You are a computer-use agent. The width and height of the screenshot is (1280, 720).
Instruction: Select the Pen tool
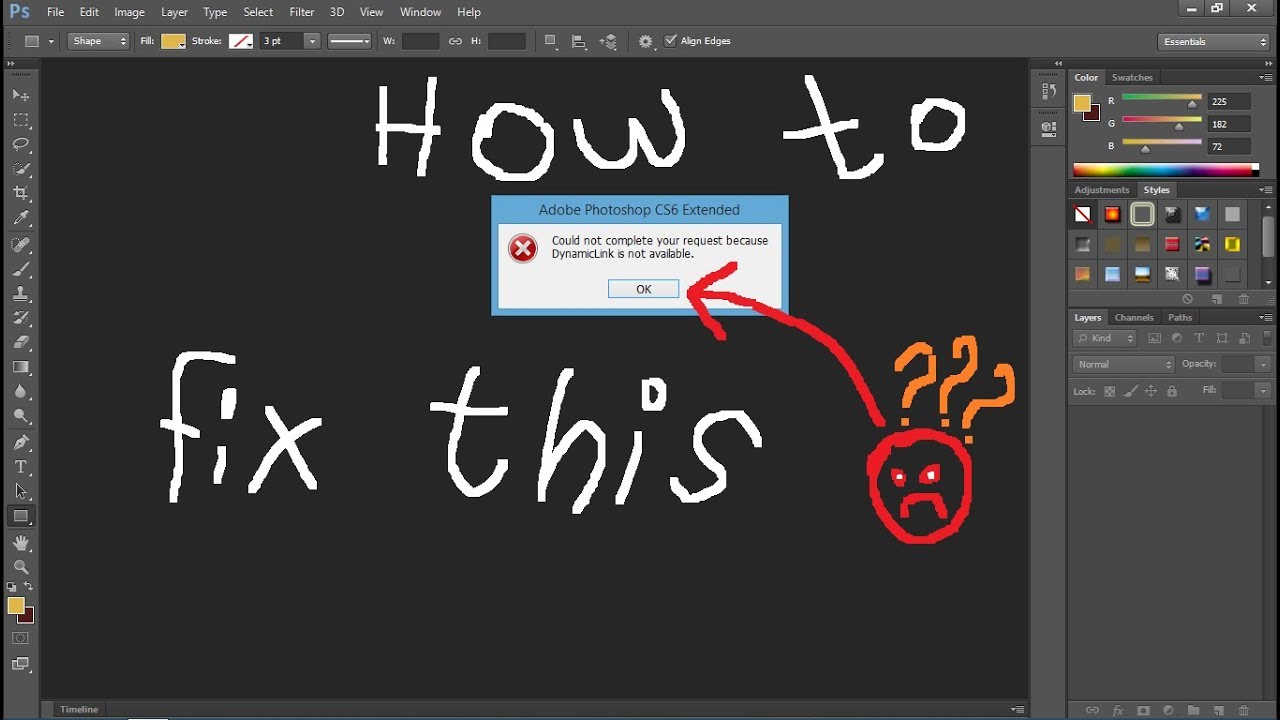[x=20, y=443]
